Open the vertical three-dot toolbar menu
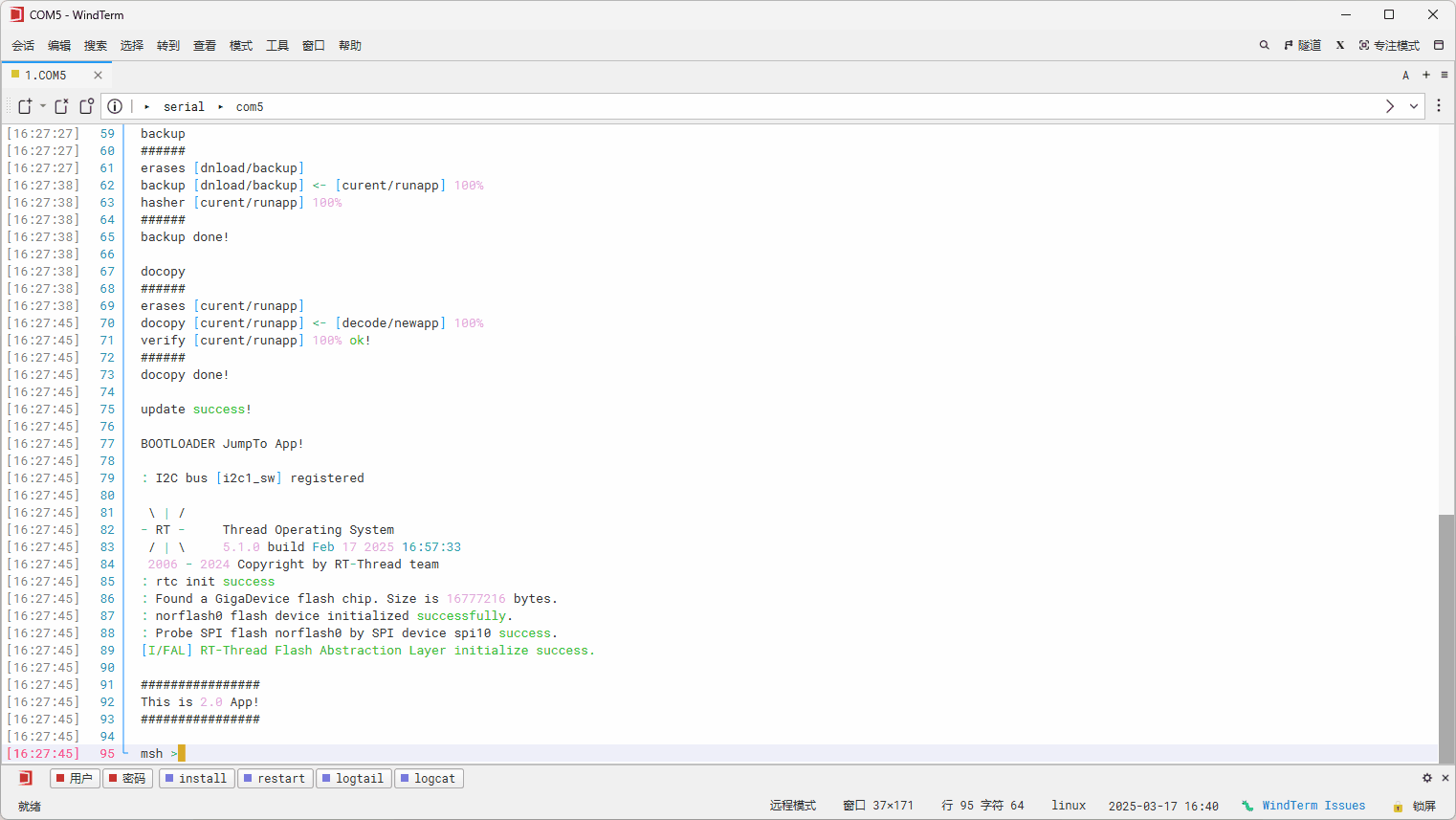Screen dimensions: 1456x820 click(x=1439, y=106)
